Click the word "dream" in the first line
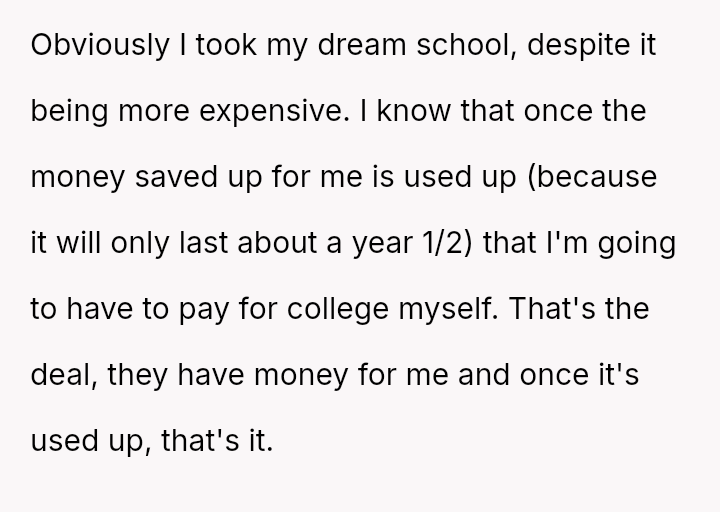The image size is (720, 512). (327, 25)
